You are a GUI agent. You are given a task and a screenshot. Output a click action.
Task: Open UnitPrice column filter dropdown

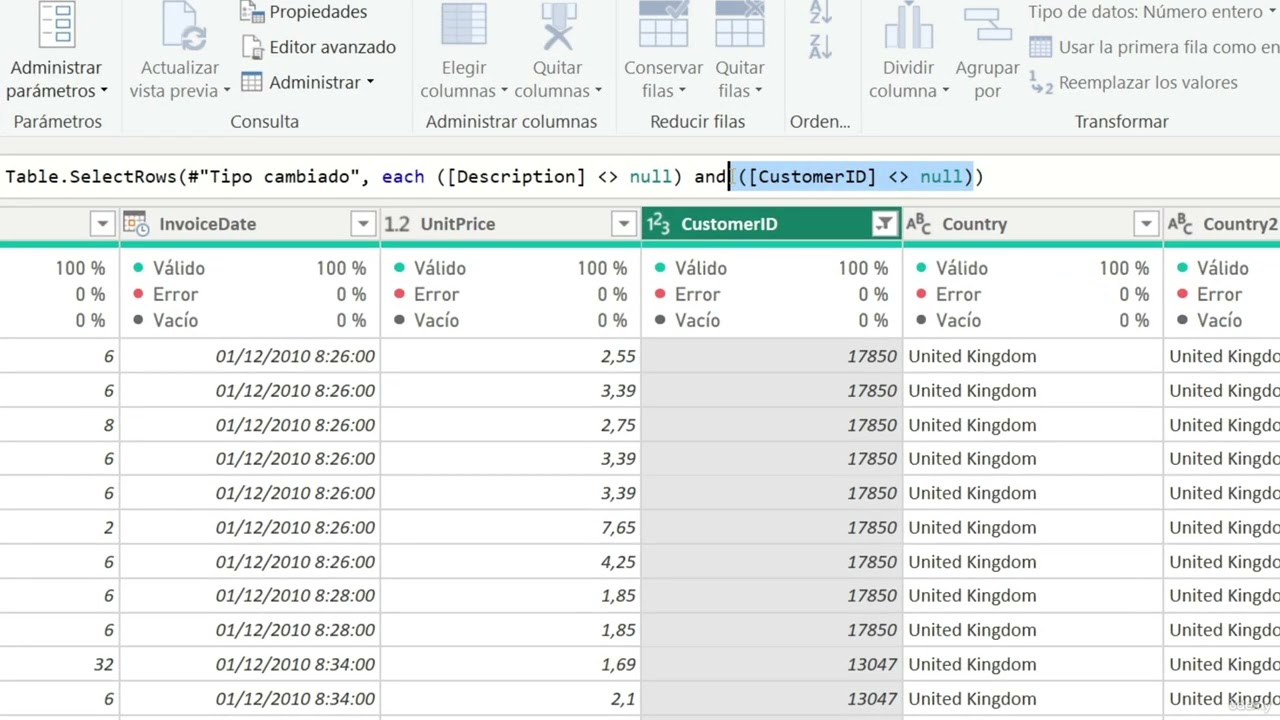pos(624,224)
